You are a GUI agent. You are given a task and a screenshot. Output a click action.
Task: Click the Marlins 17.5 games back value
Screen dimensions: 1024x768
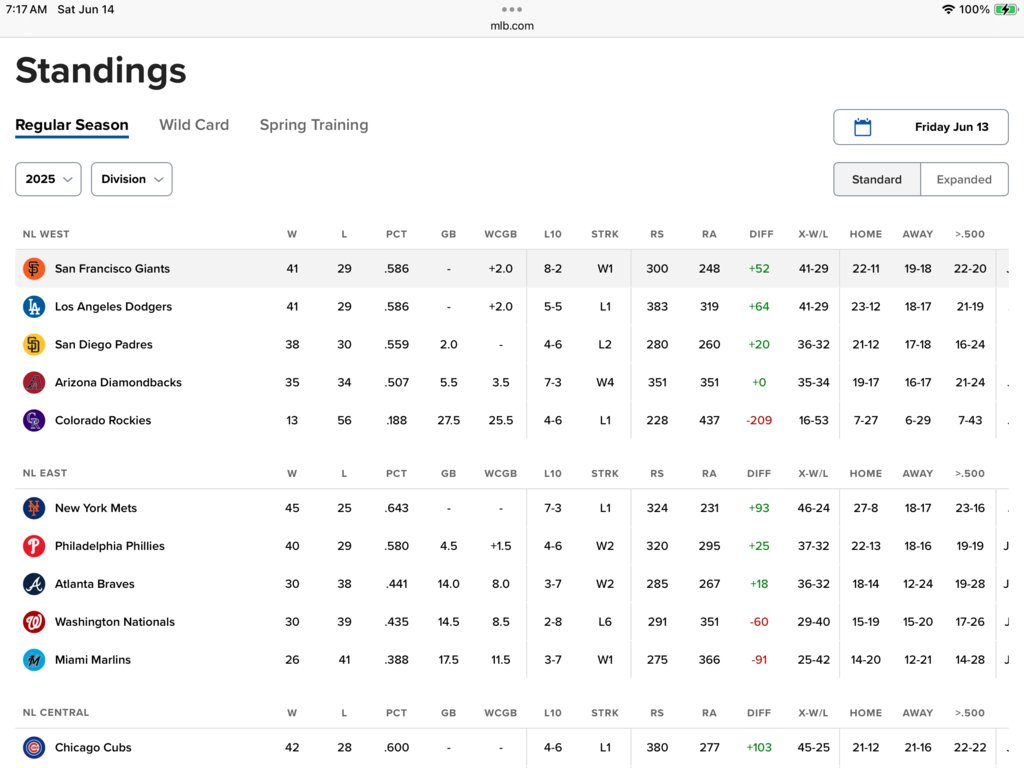click(x=449, y=660)
